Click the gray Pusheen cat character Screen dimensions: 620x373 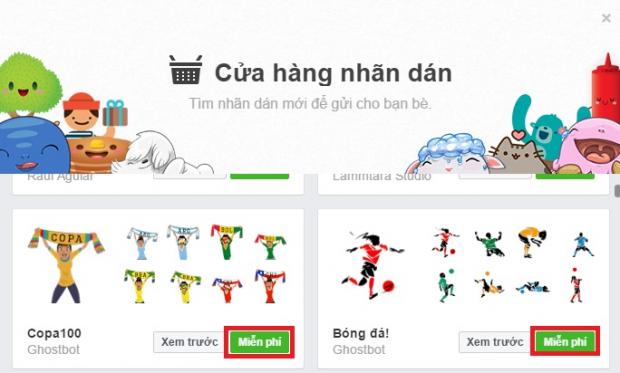[x=516, y=153]
